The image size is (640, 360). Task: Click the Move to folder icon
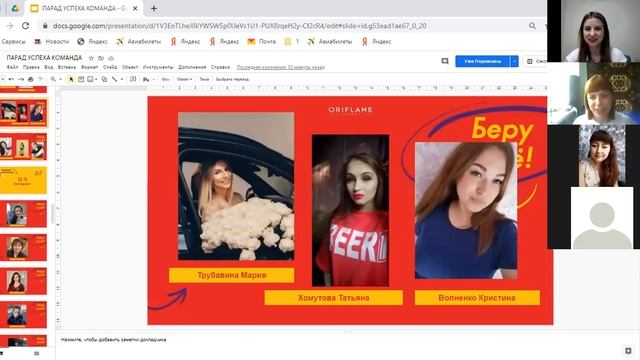tap(101, 58)
